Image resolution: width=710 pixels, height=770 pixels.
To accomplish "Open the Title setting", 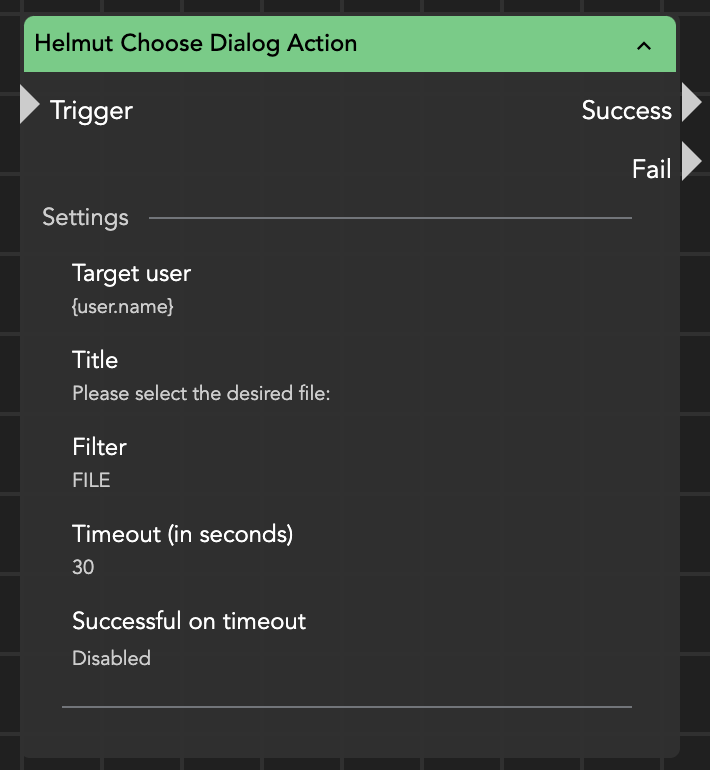I will (x=95, y=360).
